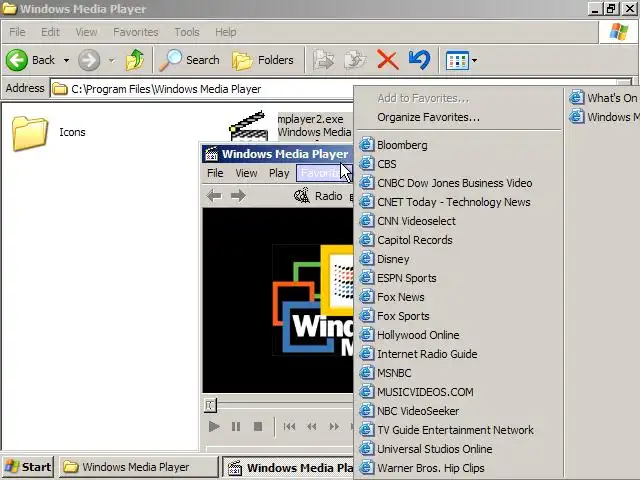640x480 pixels.
Task: Click the Skip Back button in Media Player
Action: pyautogui.click(x=289, y=427)
